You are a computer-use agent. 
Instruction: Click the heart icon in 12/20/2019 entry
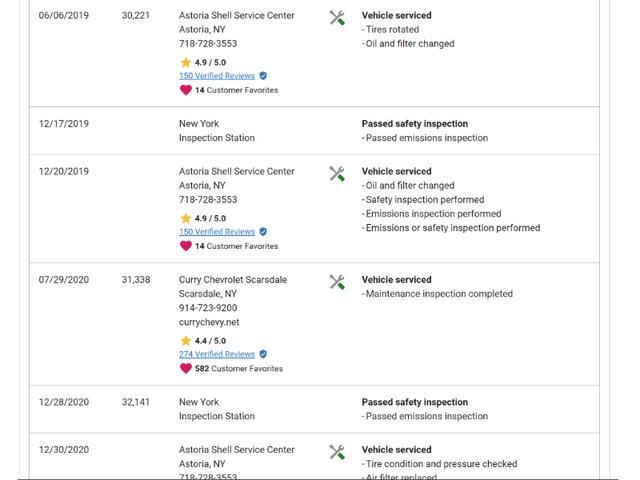[186, 246]
